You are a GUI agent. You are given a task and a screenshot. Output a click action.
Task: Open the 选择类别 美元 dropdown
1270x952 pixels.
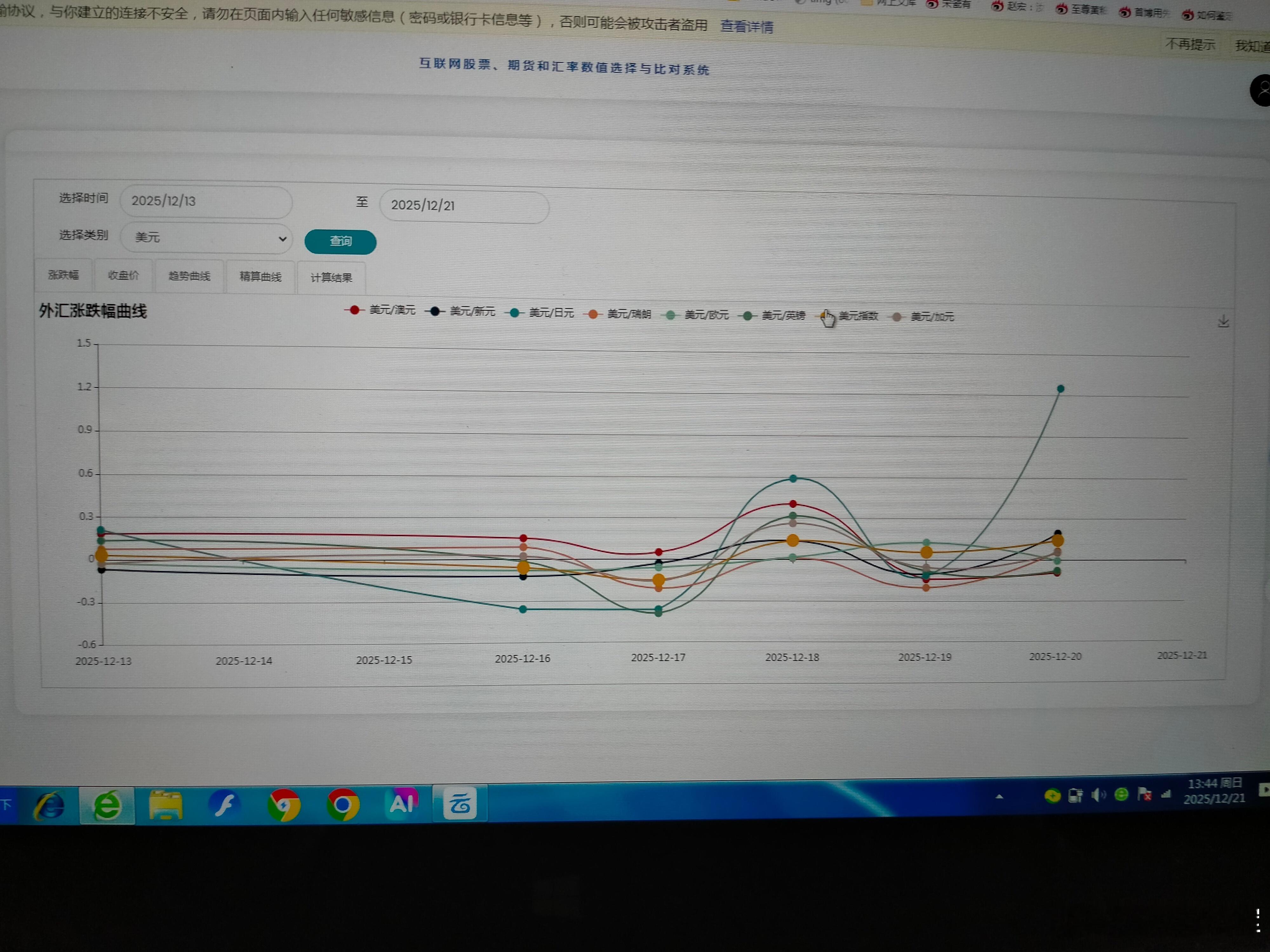(x=207, y=238)
